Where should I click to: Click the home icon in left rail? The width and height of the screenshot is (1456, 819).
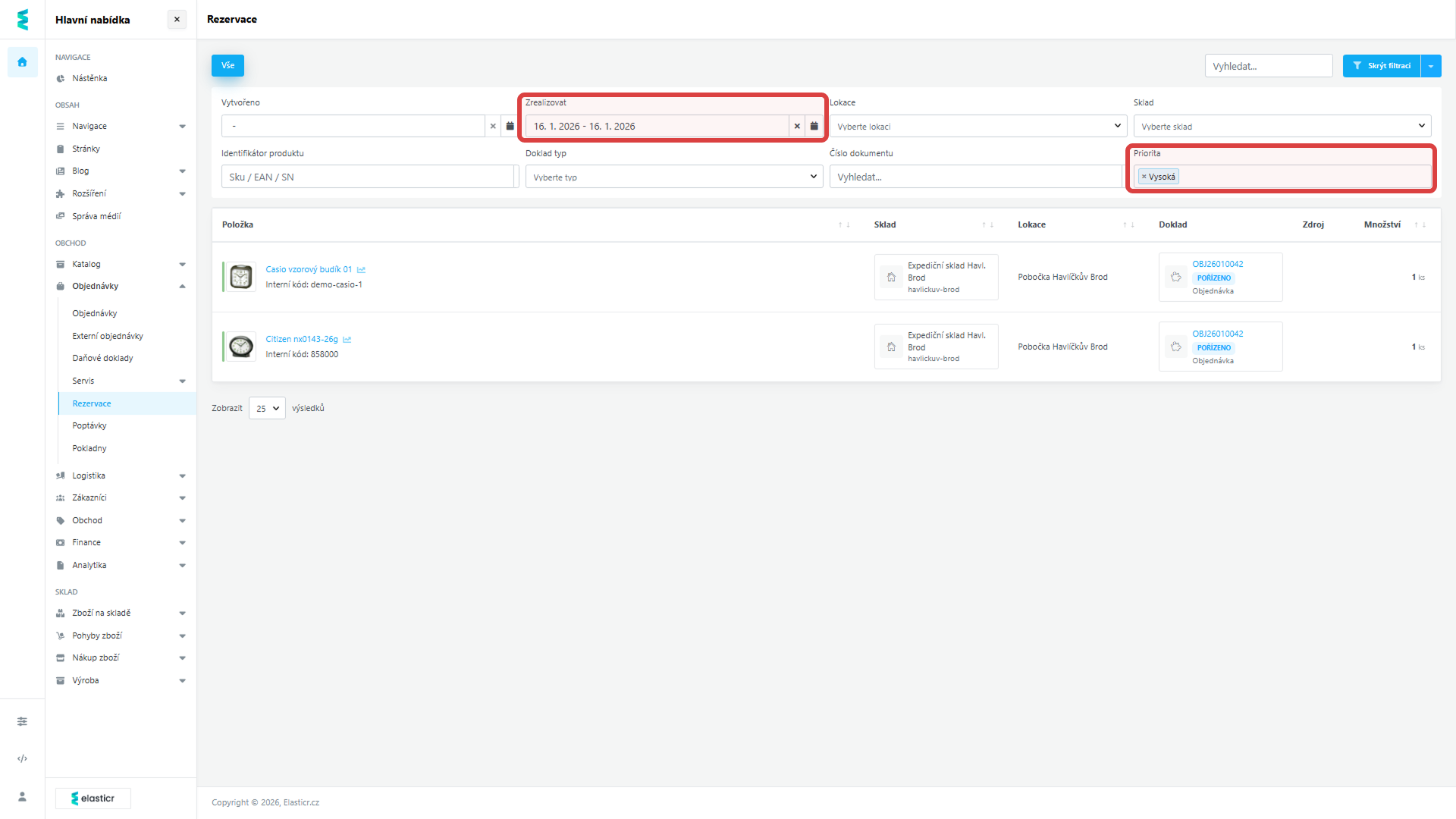22,62
